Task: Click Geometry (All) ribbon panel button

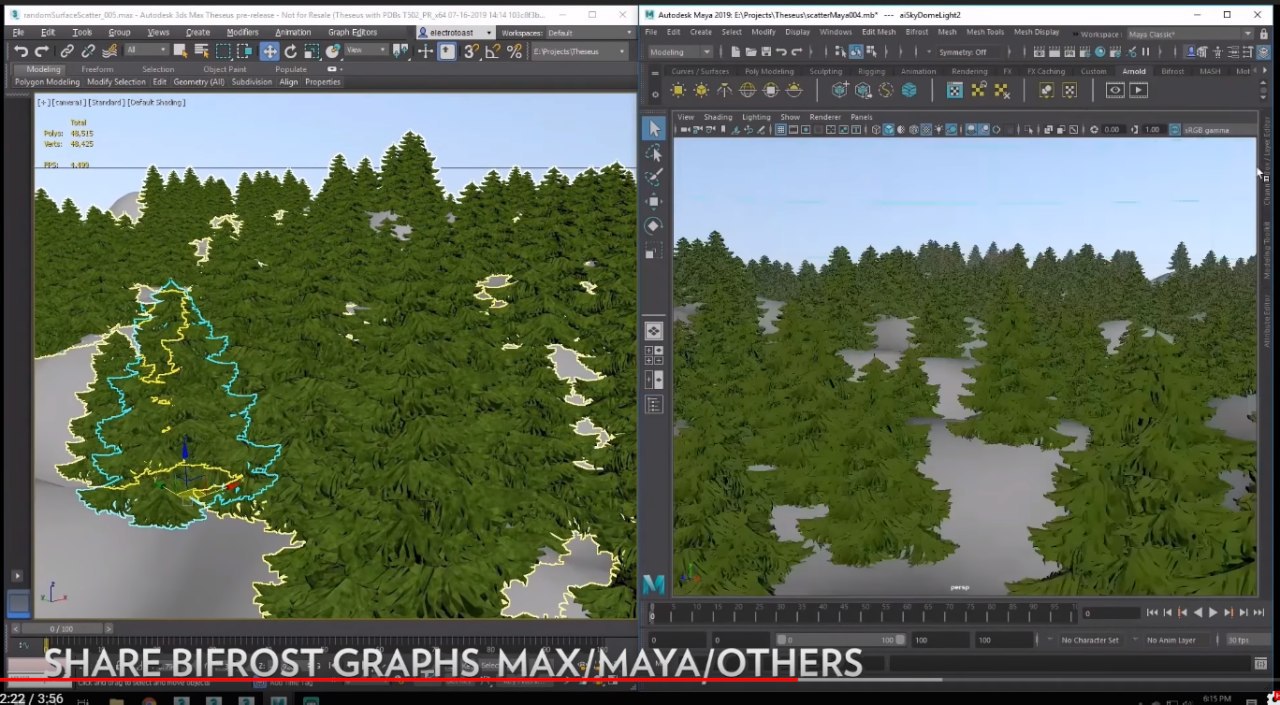Action: [198, 82]
